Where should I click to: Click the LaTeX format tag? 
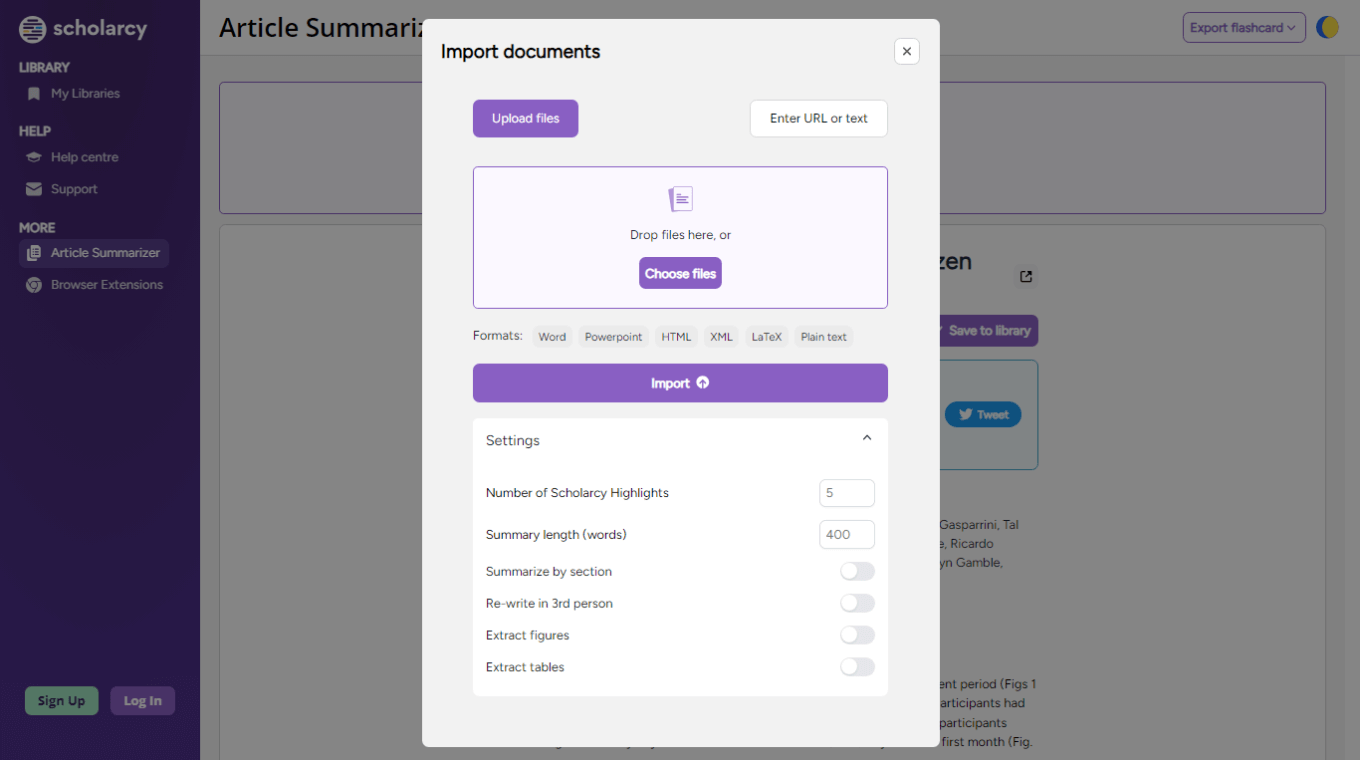pyautogui.click(x=767, y=337)
